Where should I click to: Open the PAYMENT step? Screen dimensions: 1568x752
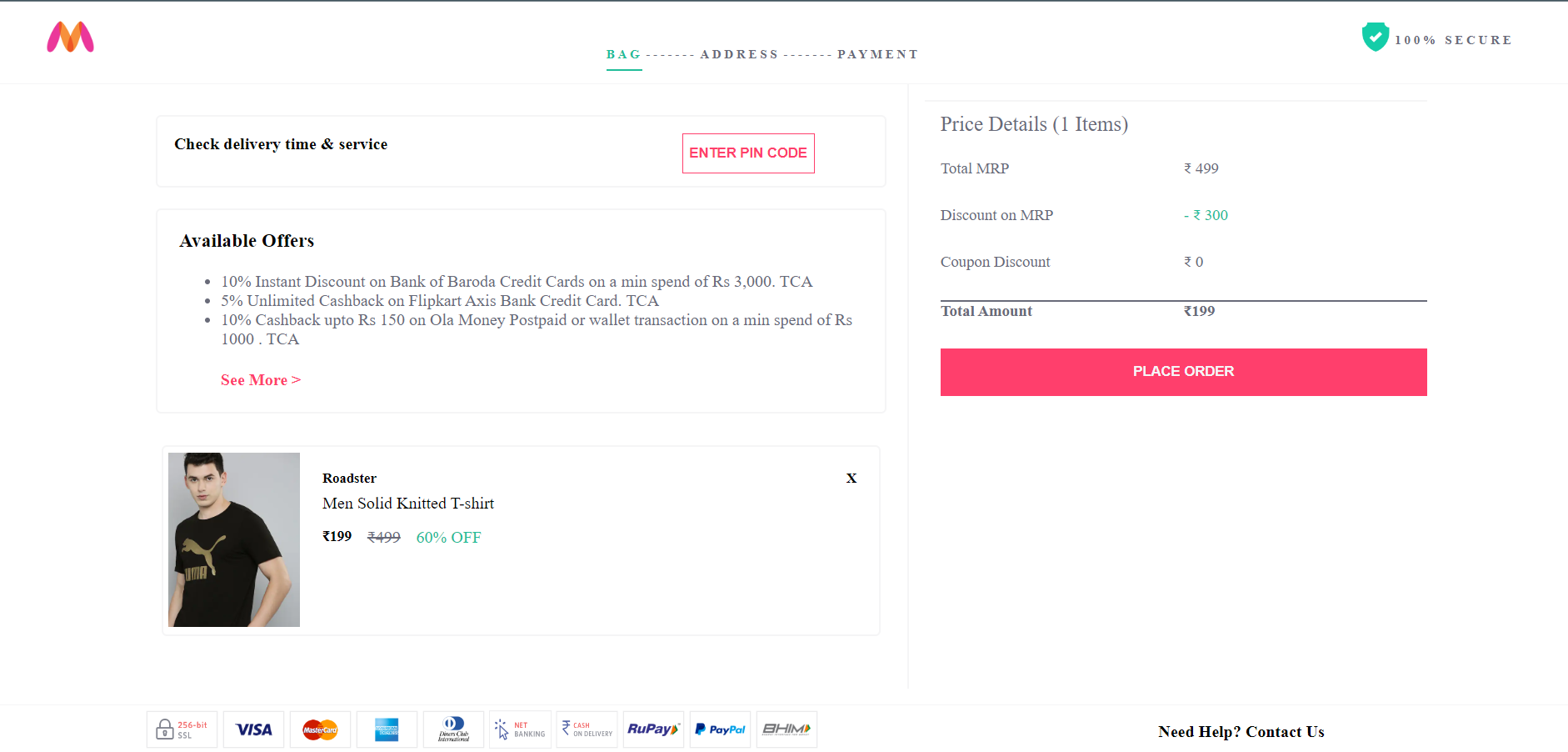[x=877, y=53]
